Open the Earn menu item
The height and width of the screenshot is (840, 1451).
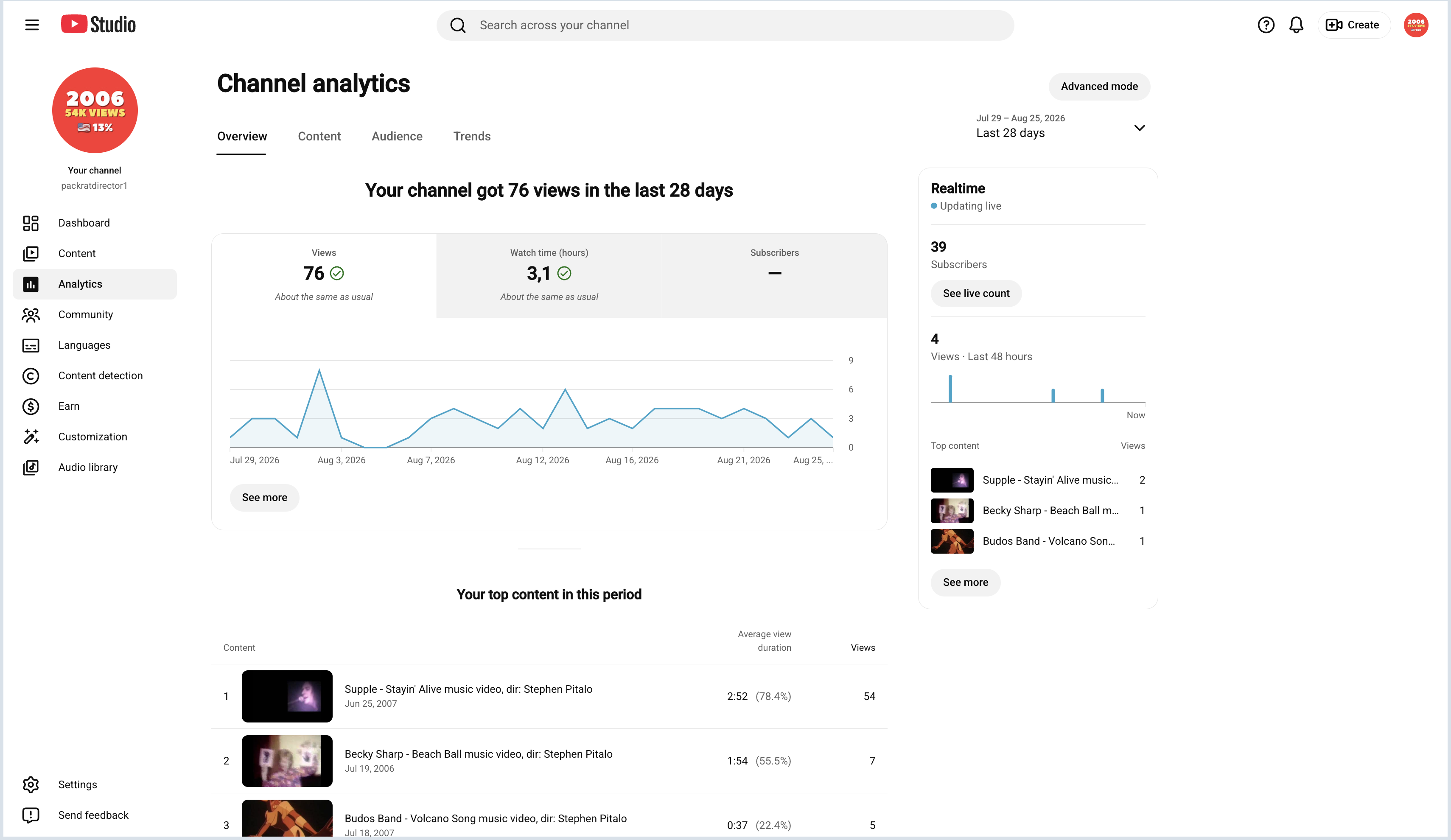[95, 406]
